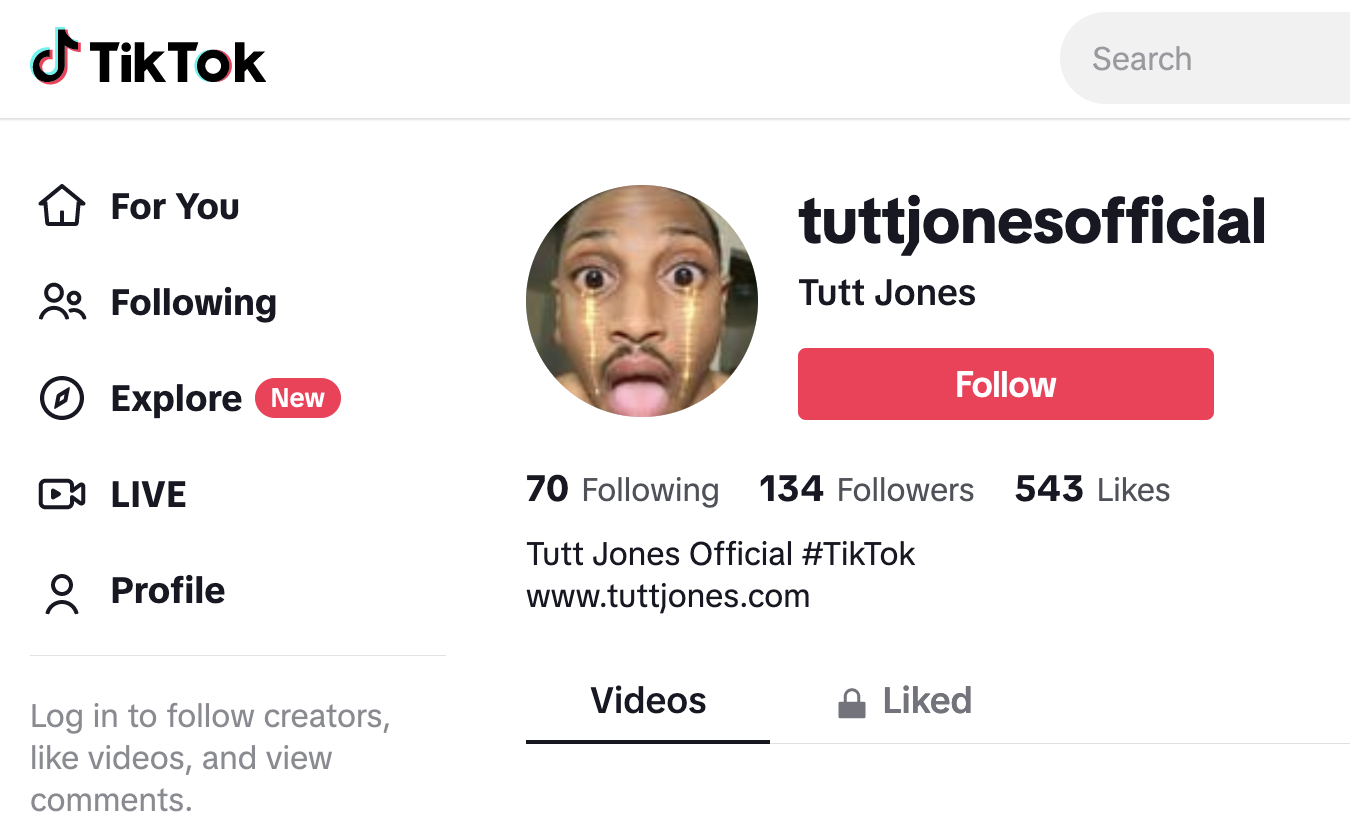1350x814 pixels.
Task: Click the Profile person icon
Action: click(x=62, y=592)
